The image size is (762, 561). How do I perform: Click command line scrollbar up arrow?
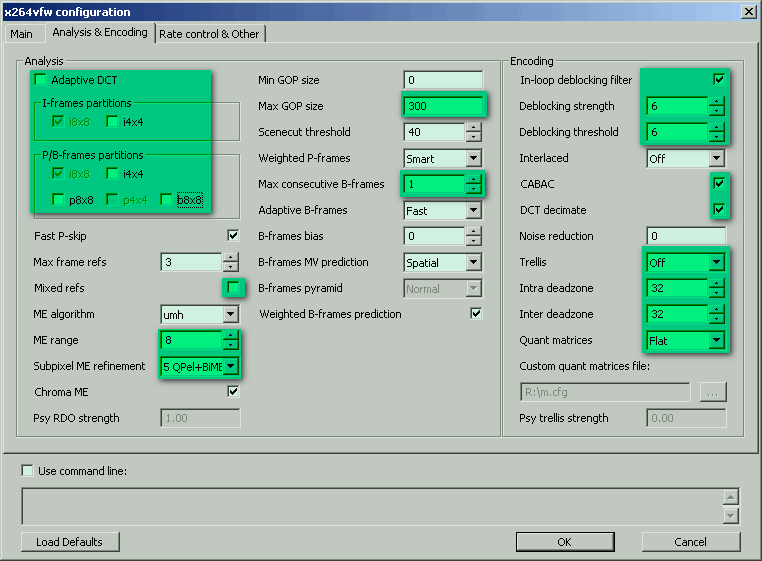pos(731,497)
